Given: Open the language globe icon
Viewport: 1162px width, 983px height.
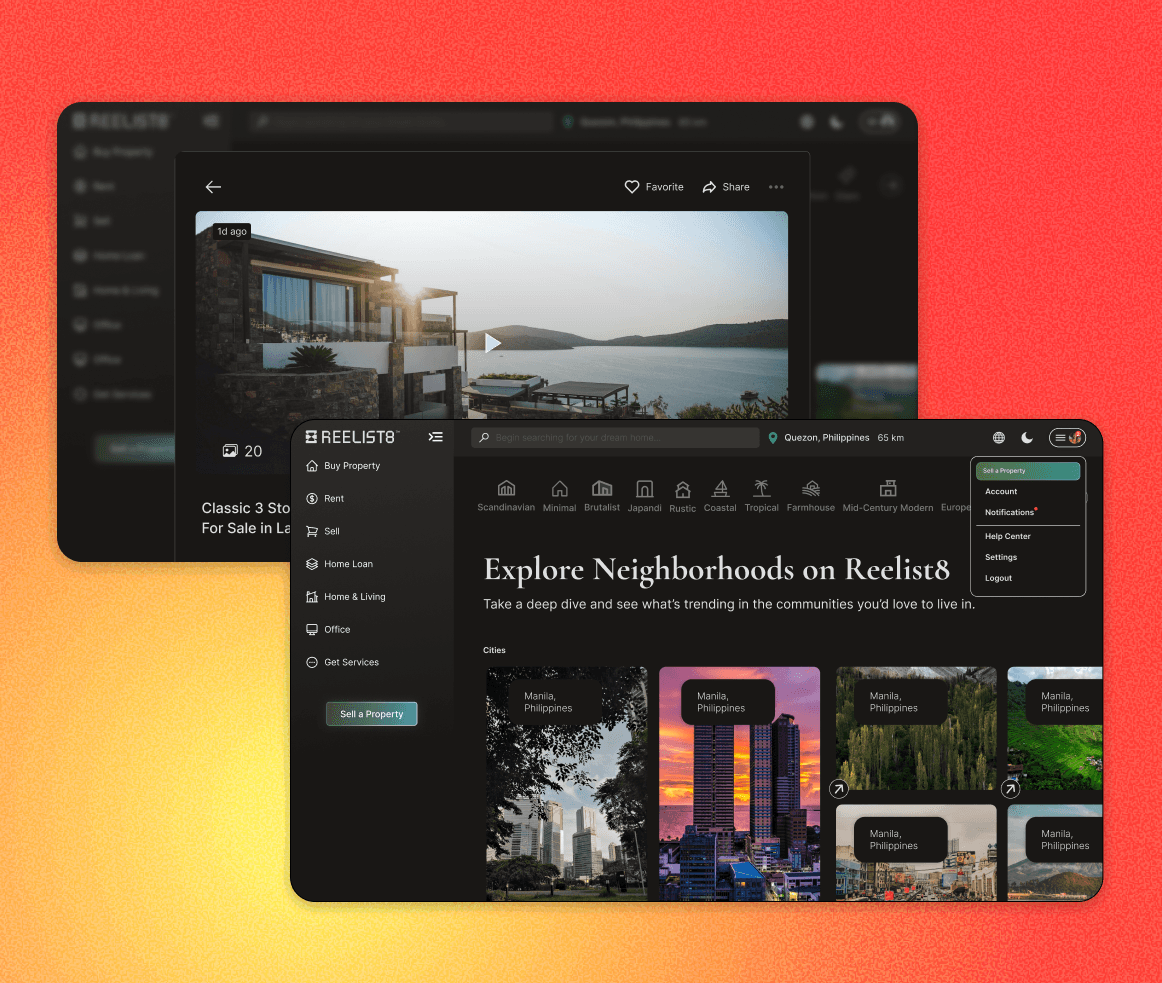Looking at the screenshot, I should (x=998, y=437).
